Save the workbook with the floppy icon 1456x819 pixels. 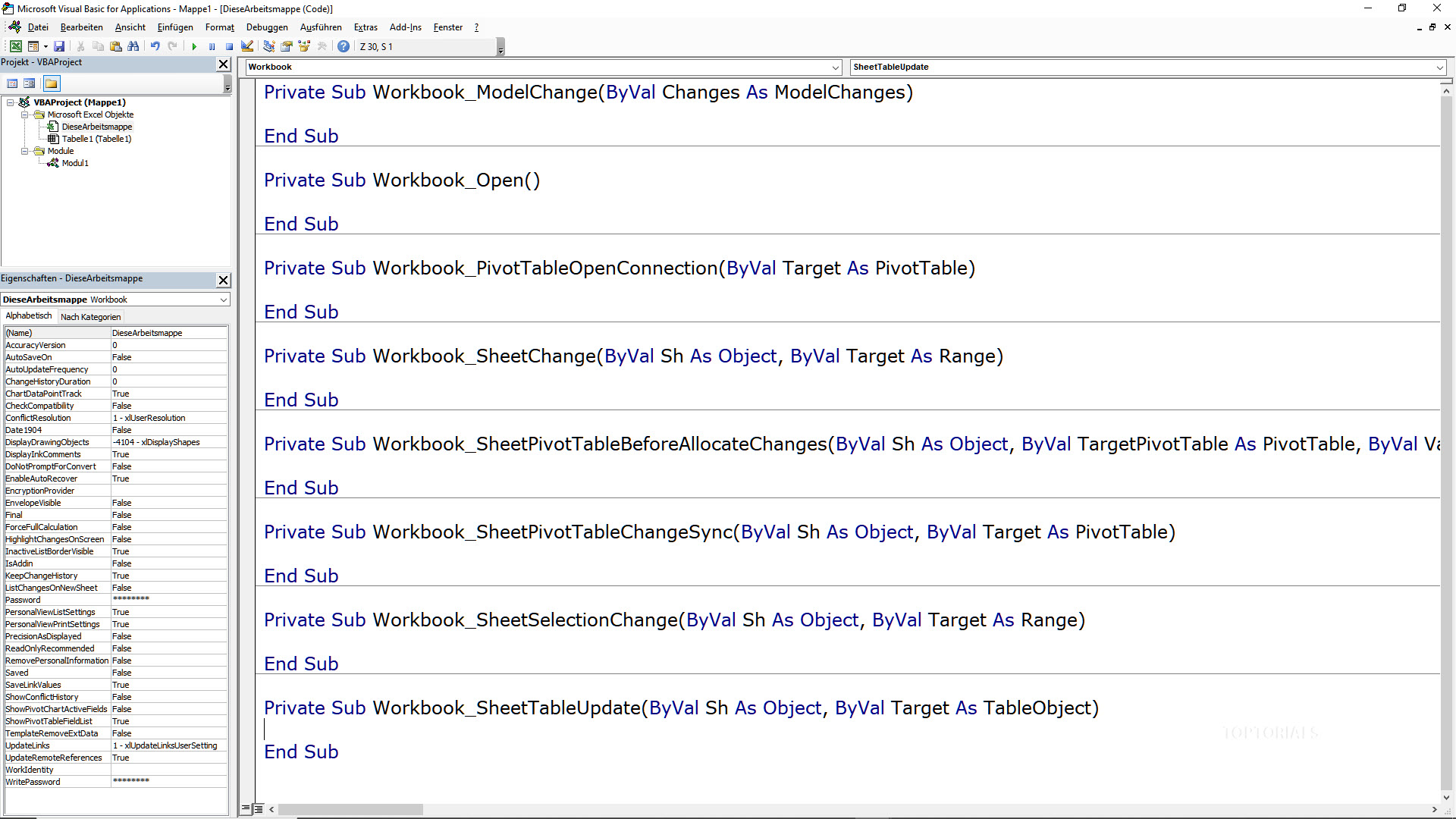[59, 46]
